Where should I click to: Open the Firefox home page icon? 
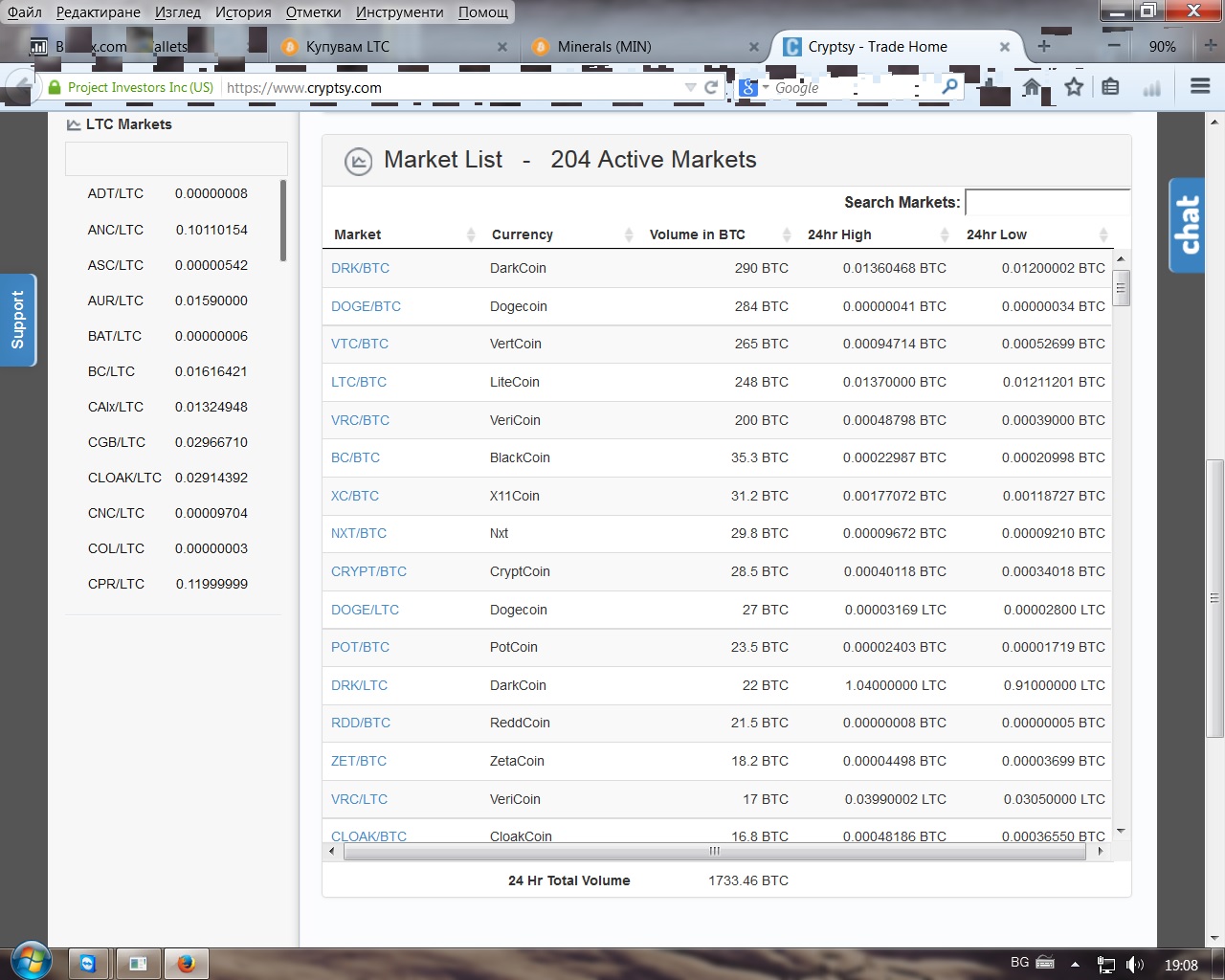(1032, 87)
